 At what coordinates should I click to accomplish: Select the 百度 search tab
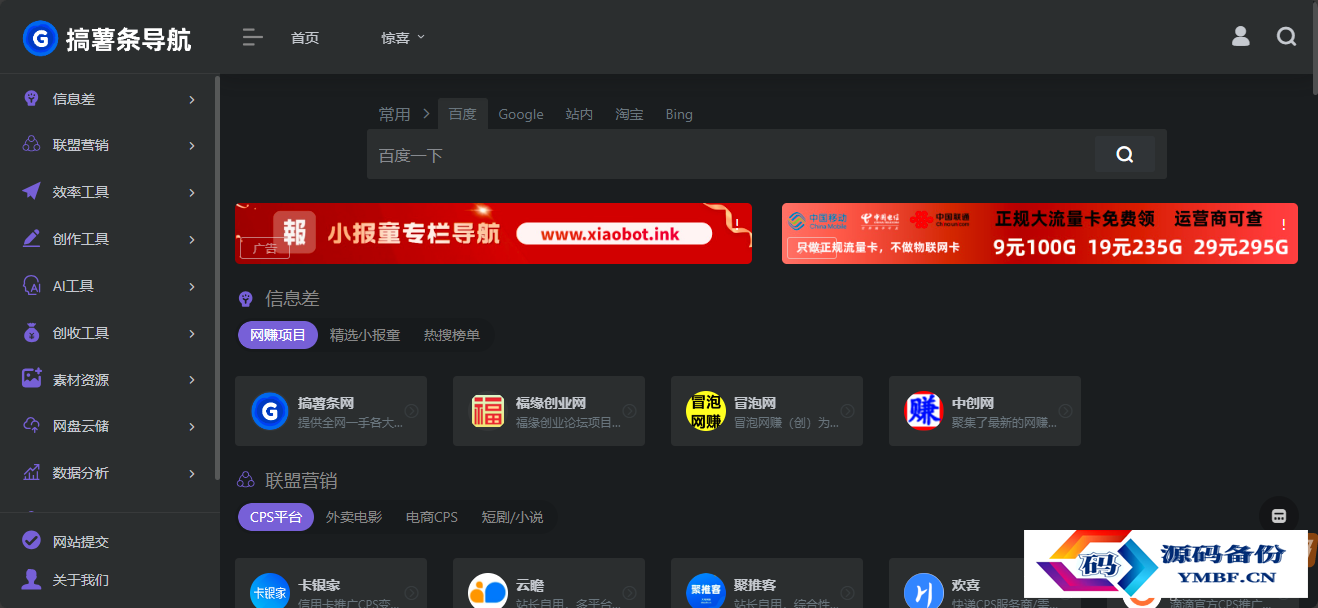pos(463,114)
